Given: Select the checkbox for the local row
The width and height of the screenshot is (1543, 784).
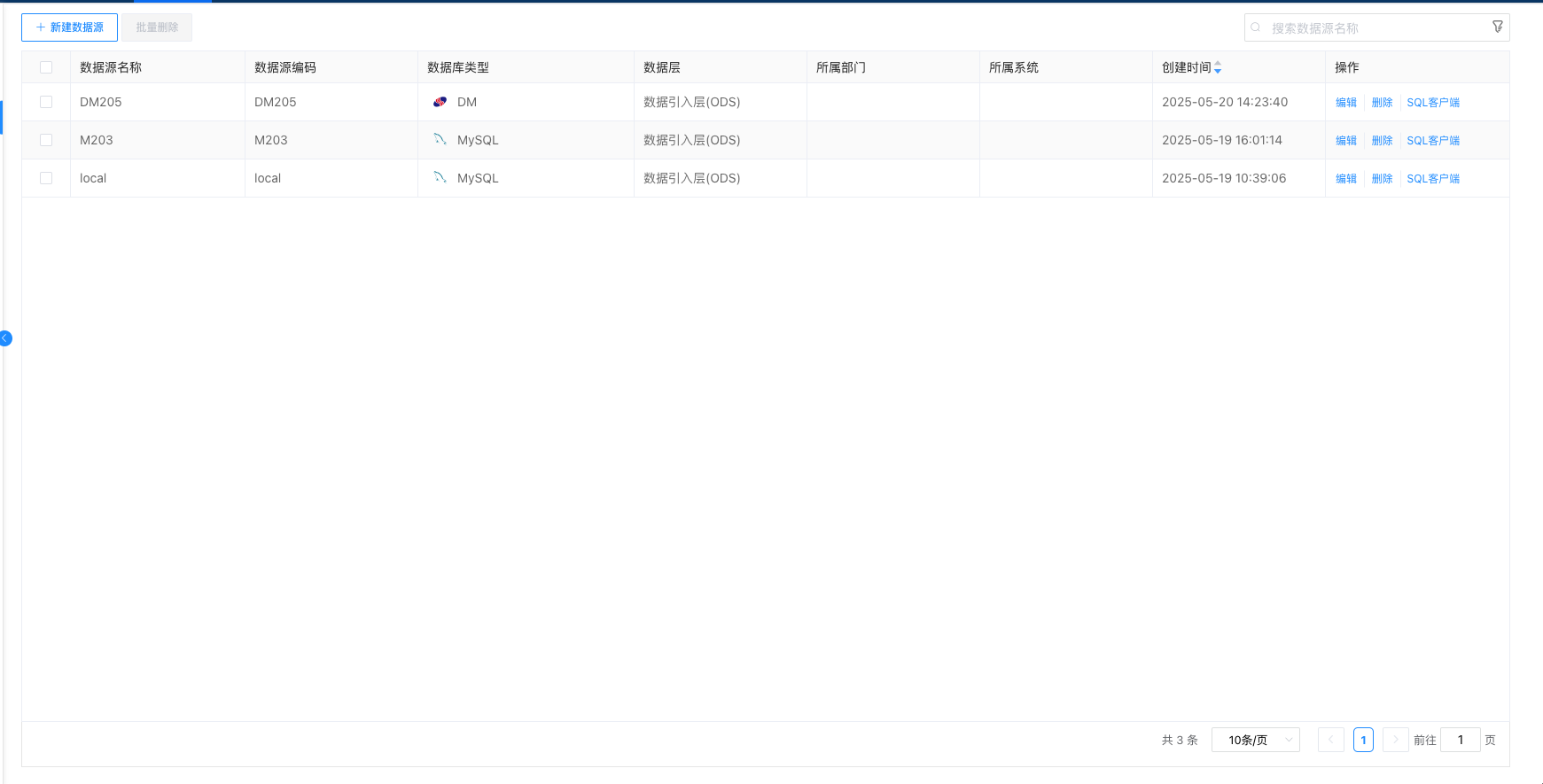Looking at the screenshot, I should pyautogui.click(x=46, y=178).
